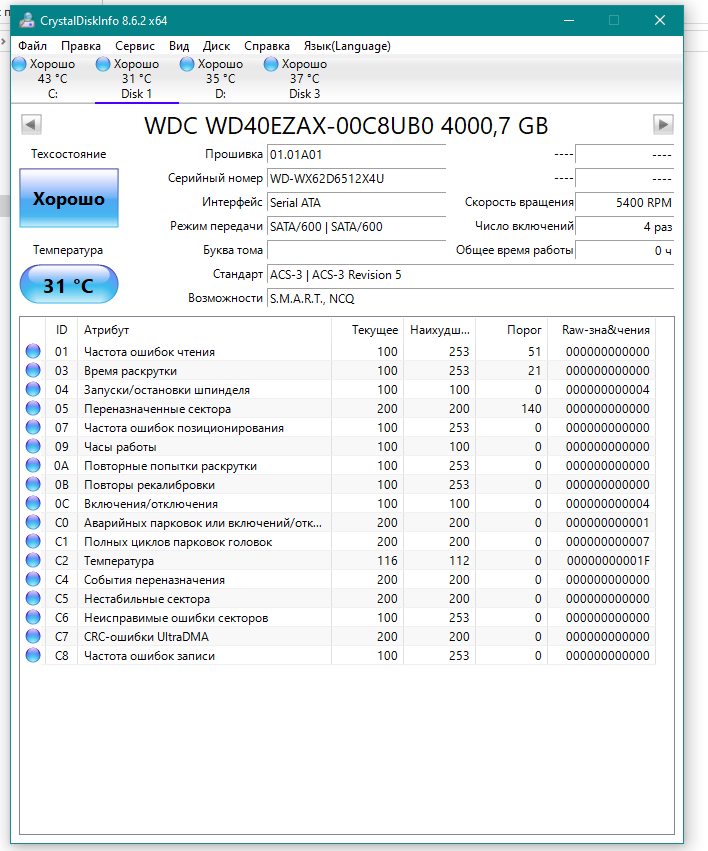The width and height of the screenshot is (708, 851).
Task: Click the 'Аварийных парковок или включений' attribute text
Action: [203, 523]
